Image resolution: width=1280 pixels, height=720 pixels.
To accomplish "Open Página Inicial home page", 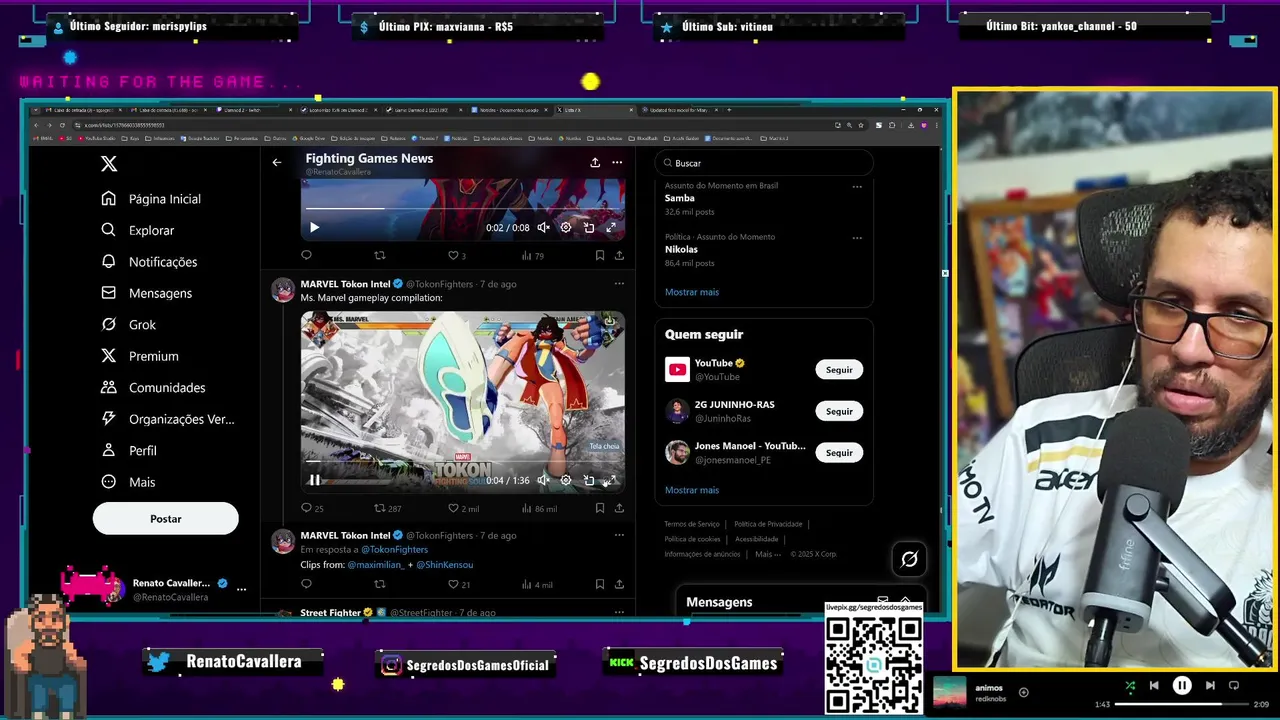I will 151,199.
